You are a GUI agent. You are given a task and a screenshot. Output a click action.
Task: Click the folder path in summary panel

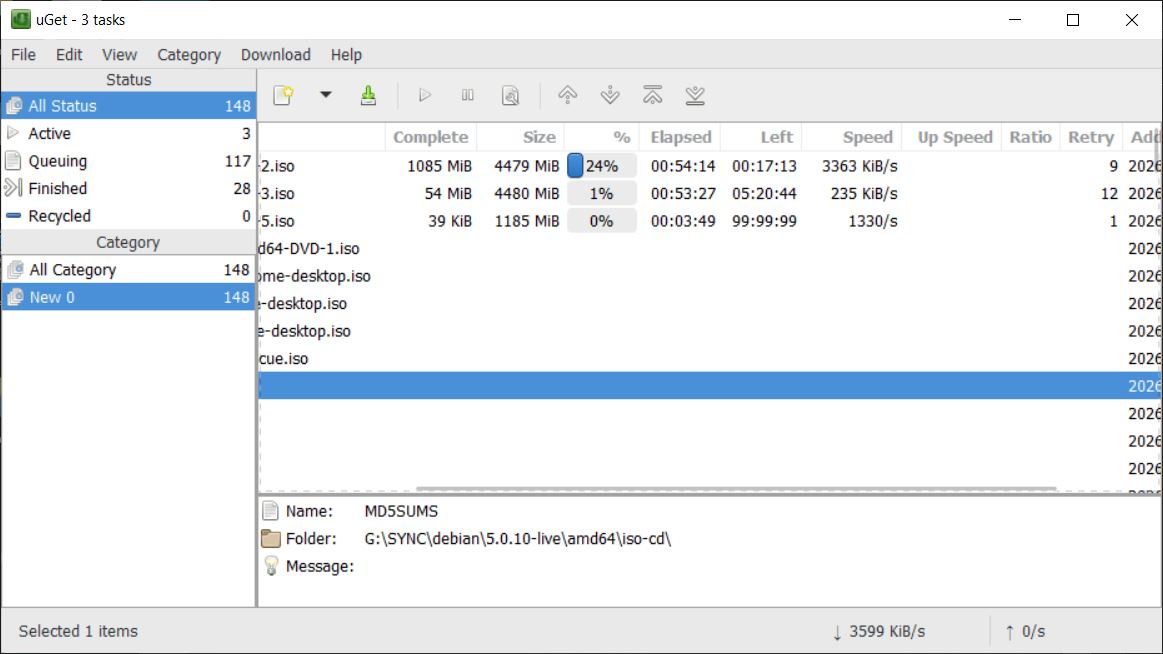[518, 539]
